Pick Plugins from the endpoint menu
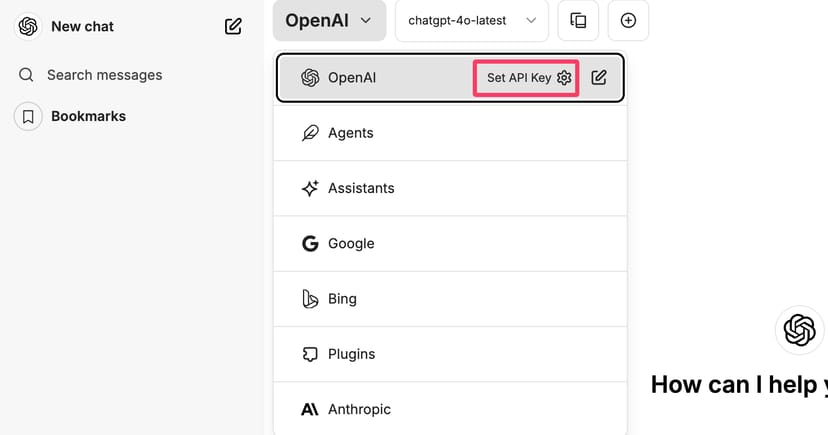Image resolution: width=828 pixels, height=435 pixels. pos(351,354)
